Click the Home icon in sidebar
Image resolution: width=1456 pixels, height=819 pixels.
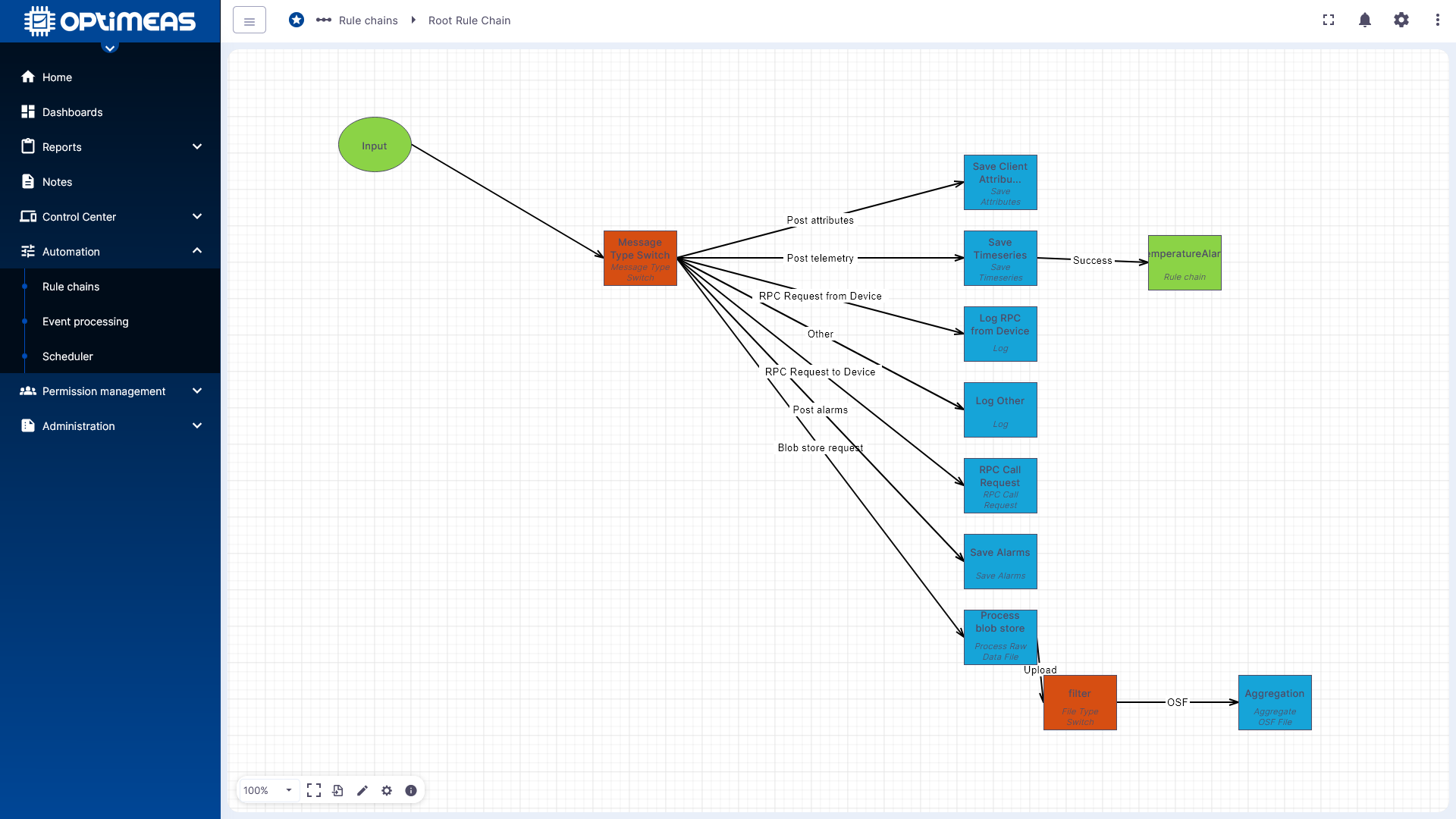pos(28,77)
